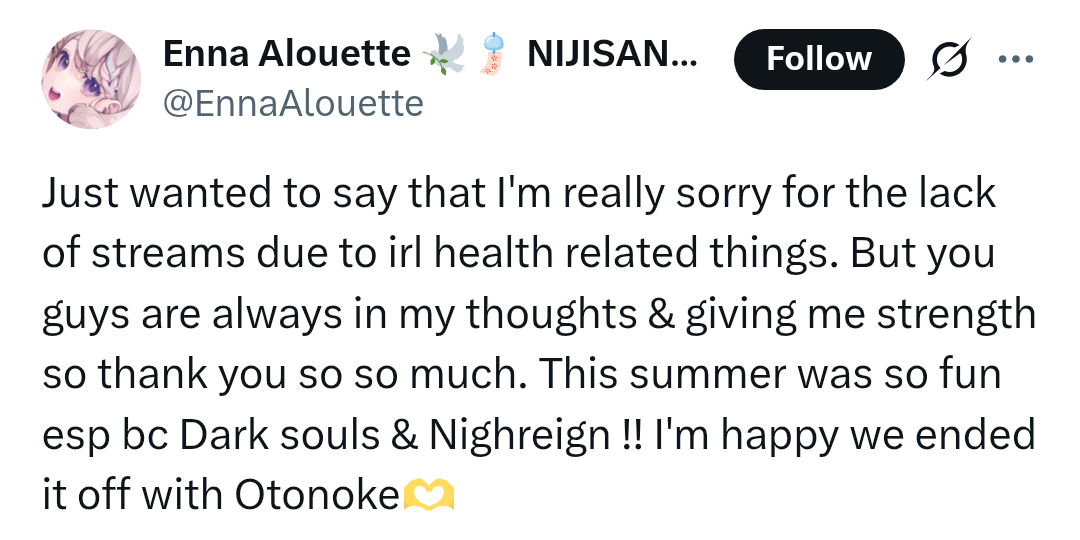Click the phrase giving me strength
This screenshot has height=540, width=1080.
[859, 315]
